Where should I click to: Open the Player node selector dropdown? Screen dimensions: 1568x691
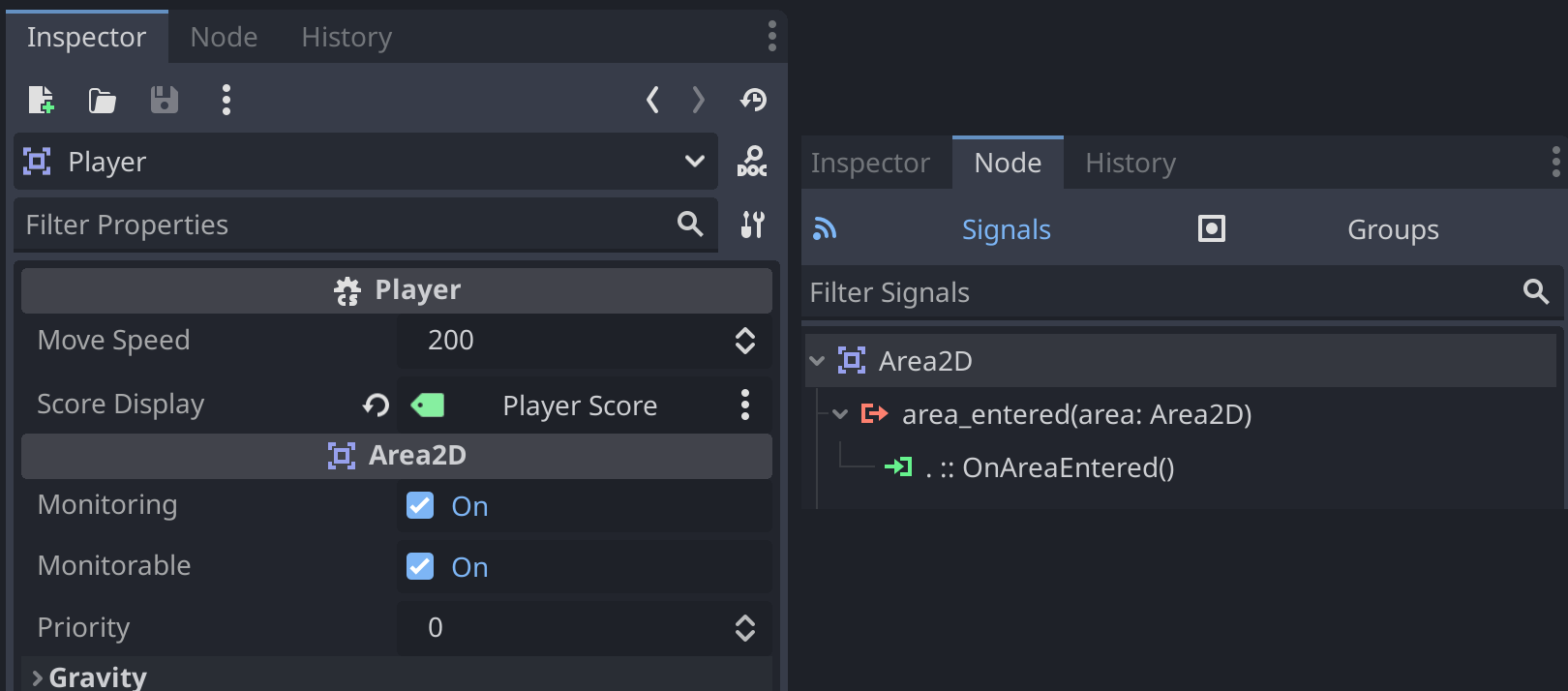pos(694,162)
